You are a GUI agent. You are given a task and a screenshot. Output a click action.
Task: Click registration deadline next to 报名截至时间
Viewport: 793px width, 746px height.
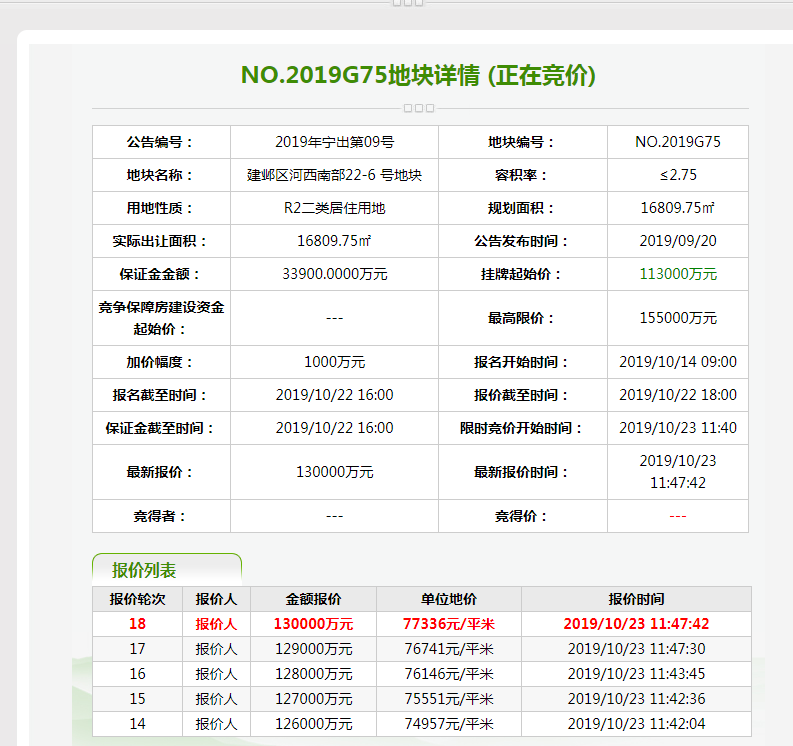[x=334, y=395]
